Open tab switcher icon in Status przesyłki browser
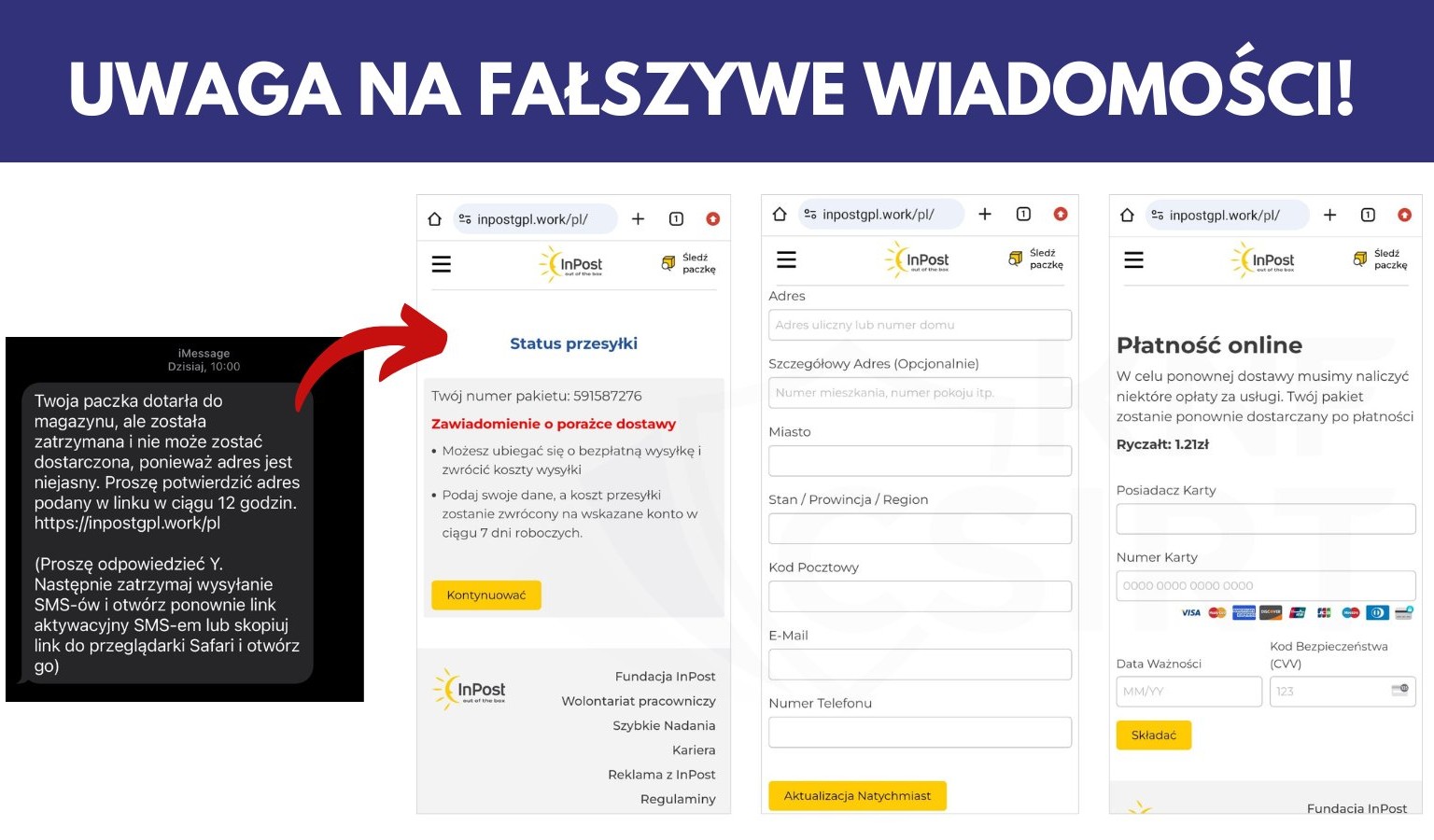 677,218
